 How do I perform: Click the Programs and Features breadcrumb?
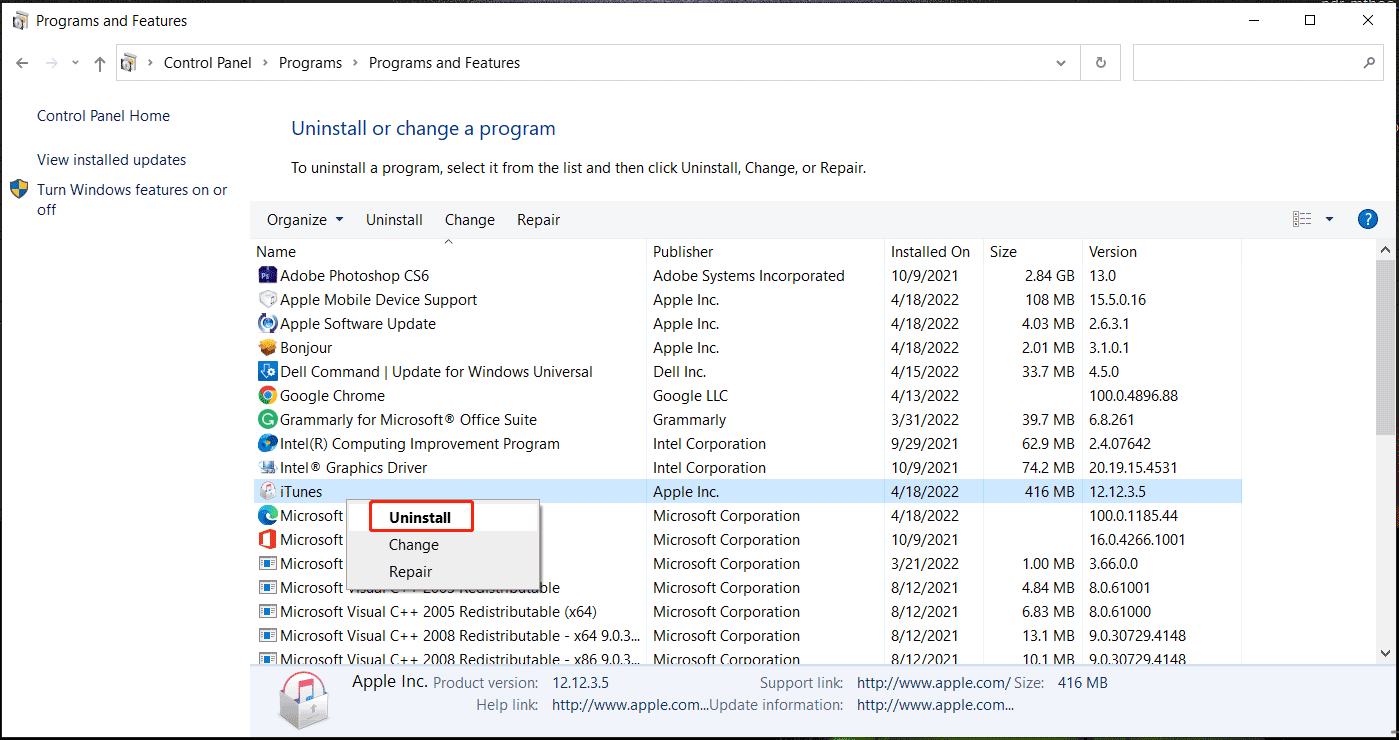444,62
